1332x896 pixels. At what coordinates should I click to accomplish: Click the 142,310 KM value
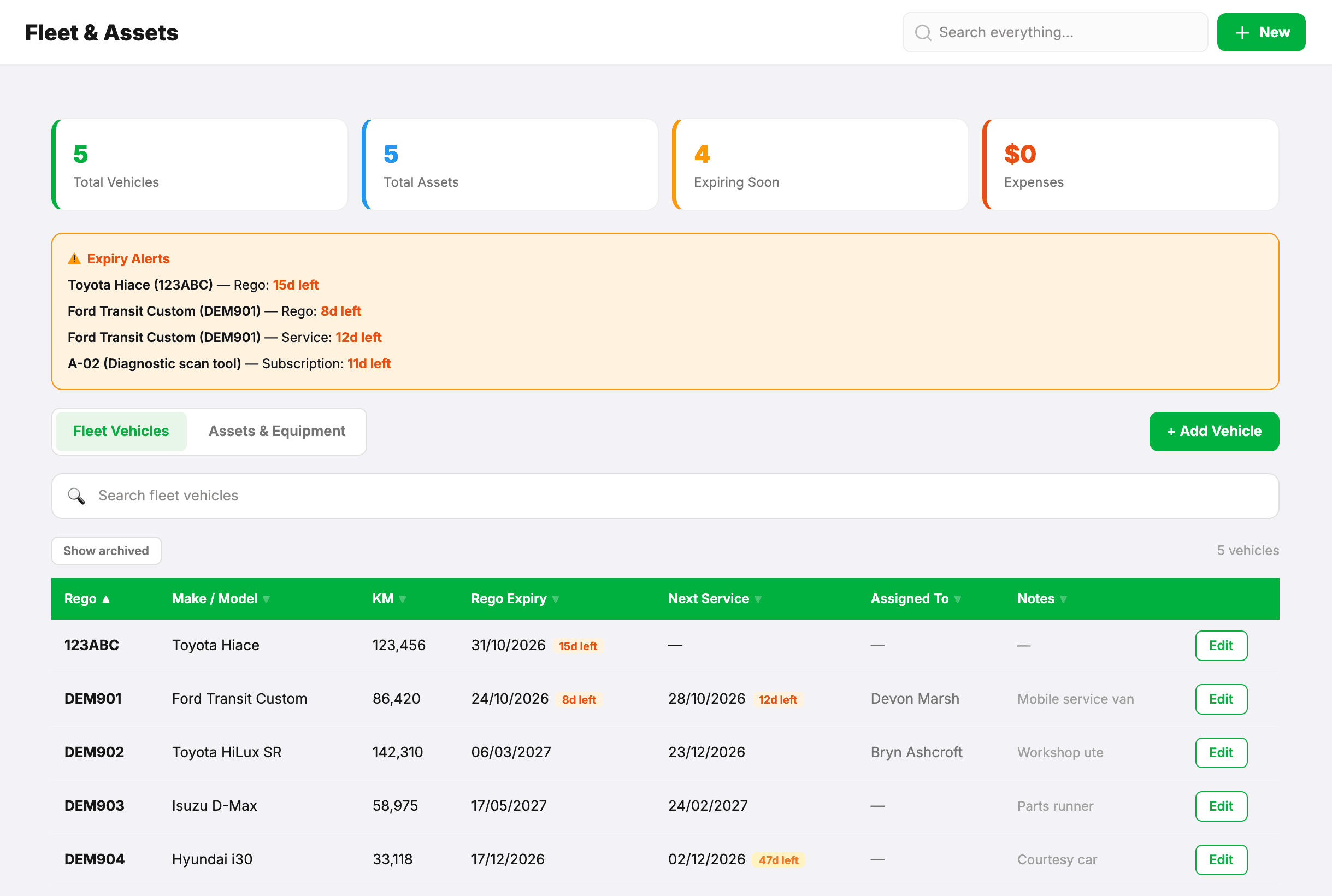coord(398,752)
